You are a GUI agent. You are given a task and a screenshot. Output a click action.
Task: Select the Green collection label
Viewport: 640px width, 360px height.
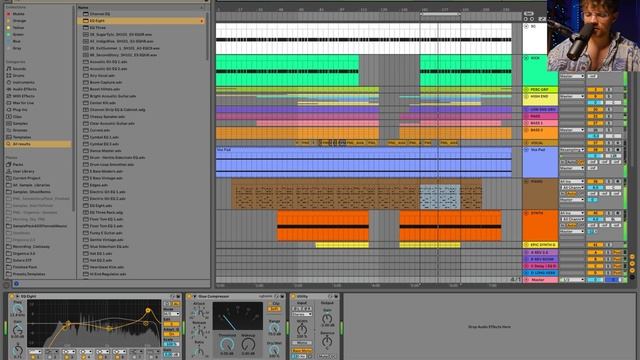coord(18,35)
